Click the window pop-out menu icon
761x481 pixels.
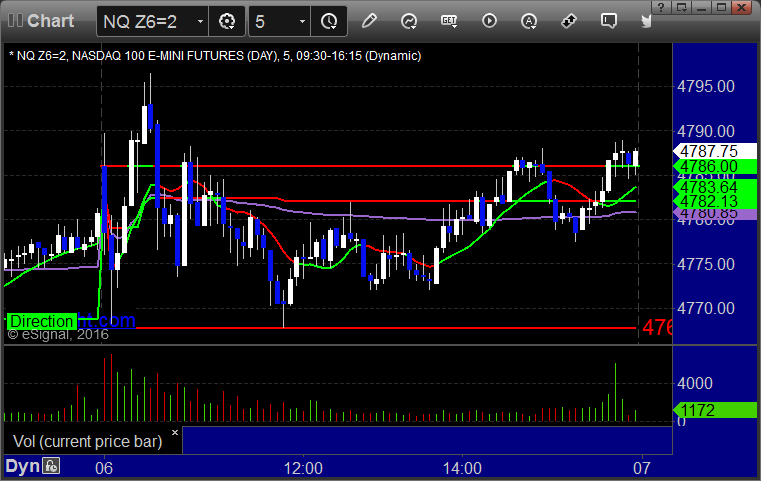point(681,7)
